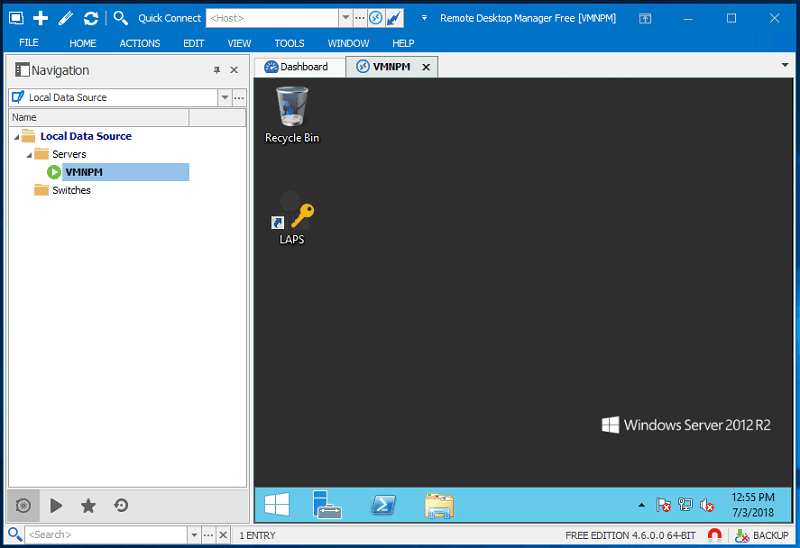Switch to the VMNPM session tab
The height and width of the screenshot is (548, 800).
point(391,67)
